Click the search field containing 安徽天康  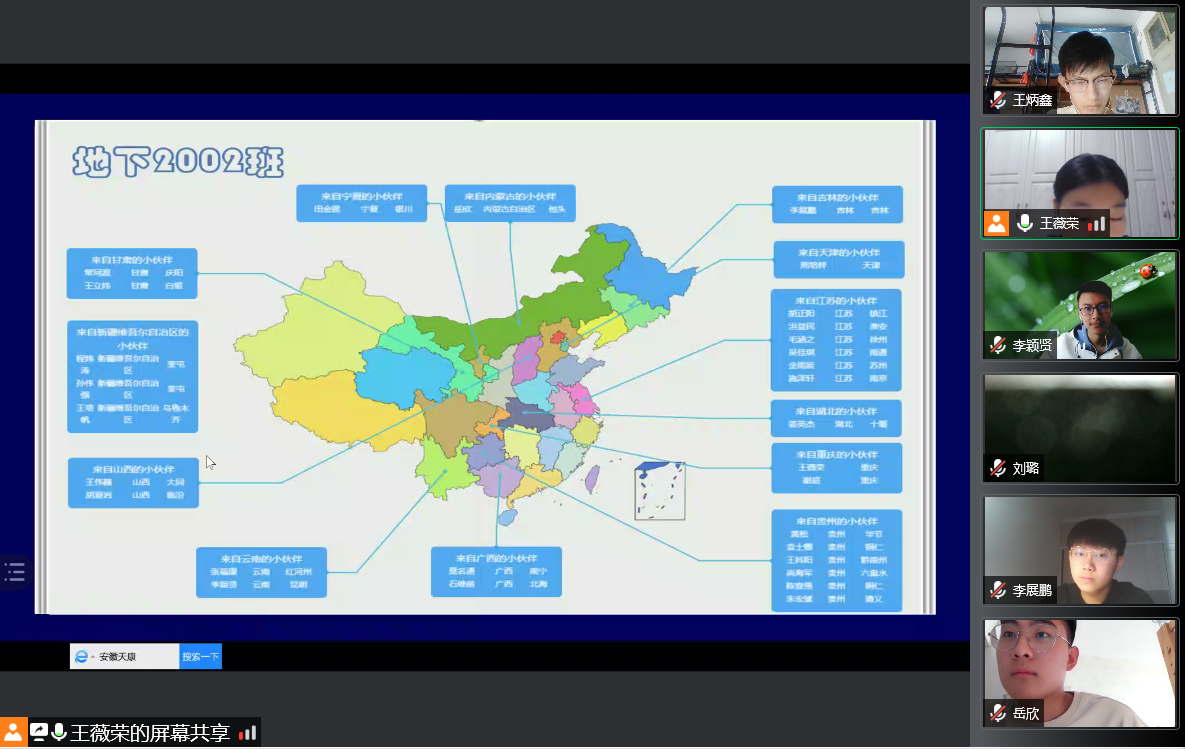[135, 657]
